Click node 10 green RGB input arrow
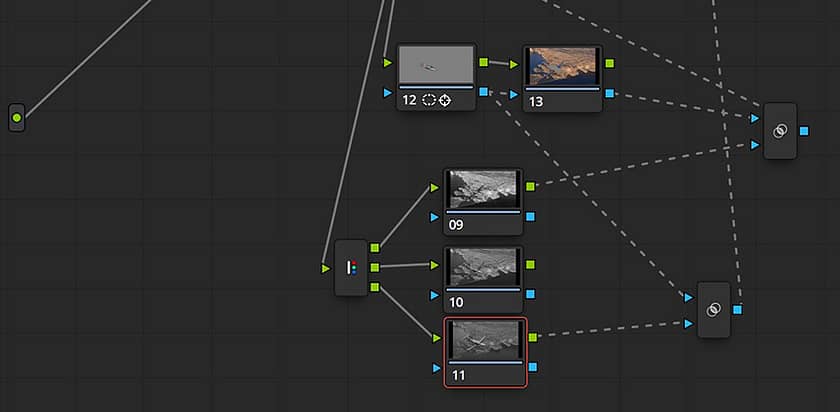This screenshot has width=840, height=412. 434,265
